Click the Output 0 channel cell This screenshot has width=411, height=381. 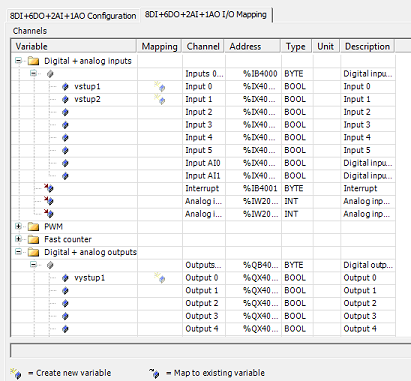(x=204, y=278)
